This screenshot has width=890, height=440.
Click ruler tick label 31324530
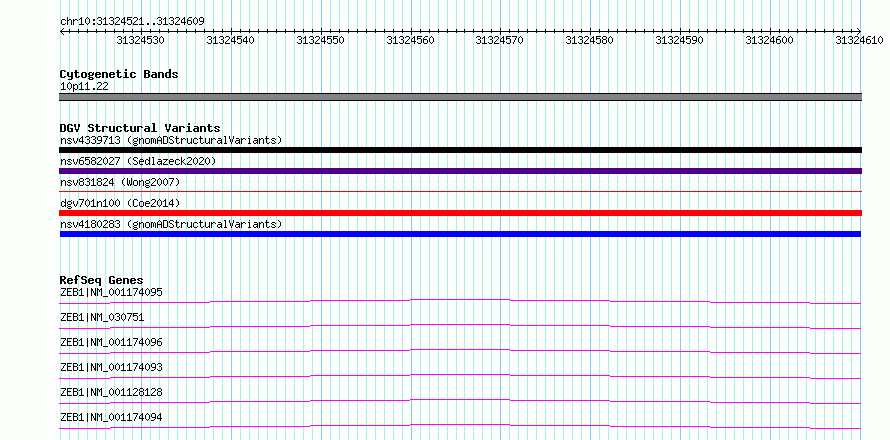pos(141,40)
